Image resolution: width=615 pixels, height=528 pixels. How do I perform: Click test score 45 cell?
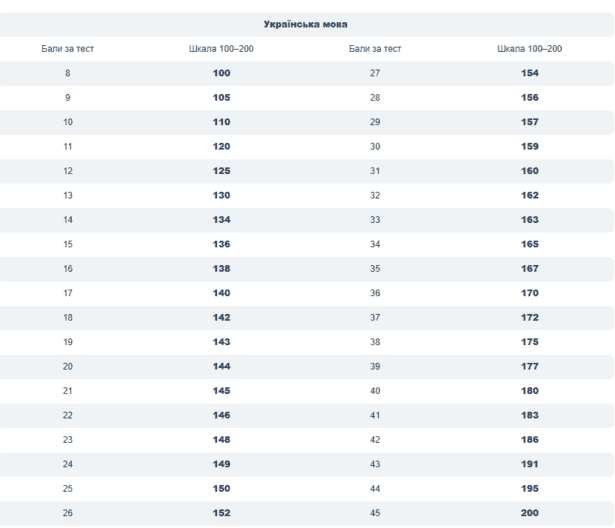[x=375, y=513]
